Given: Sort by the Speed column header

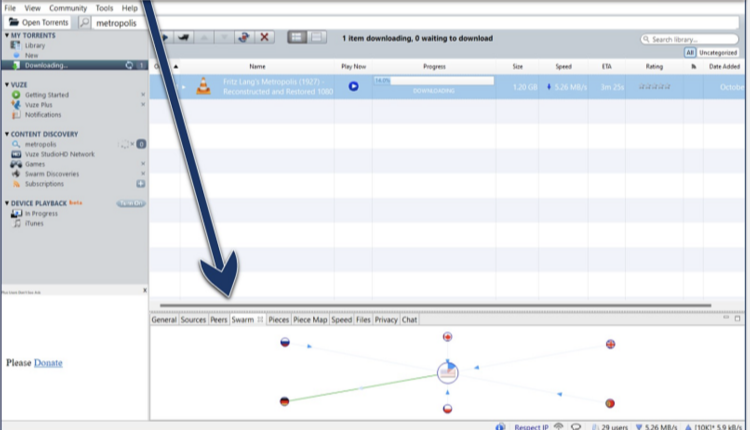Looking at the screenshot, I should point(563,66).
